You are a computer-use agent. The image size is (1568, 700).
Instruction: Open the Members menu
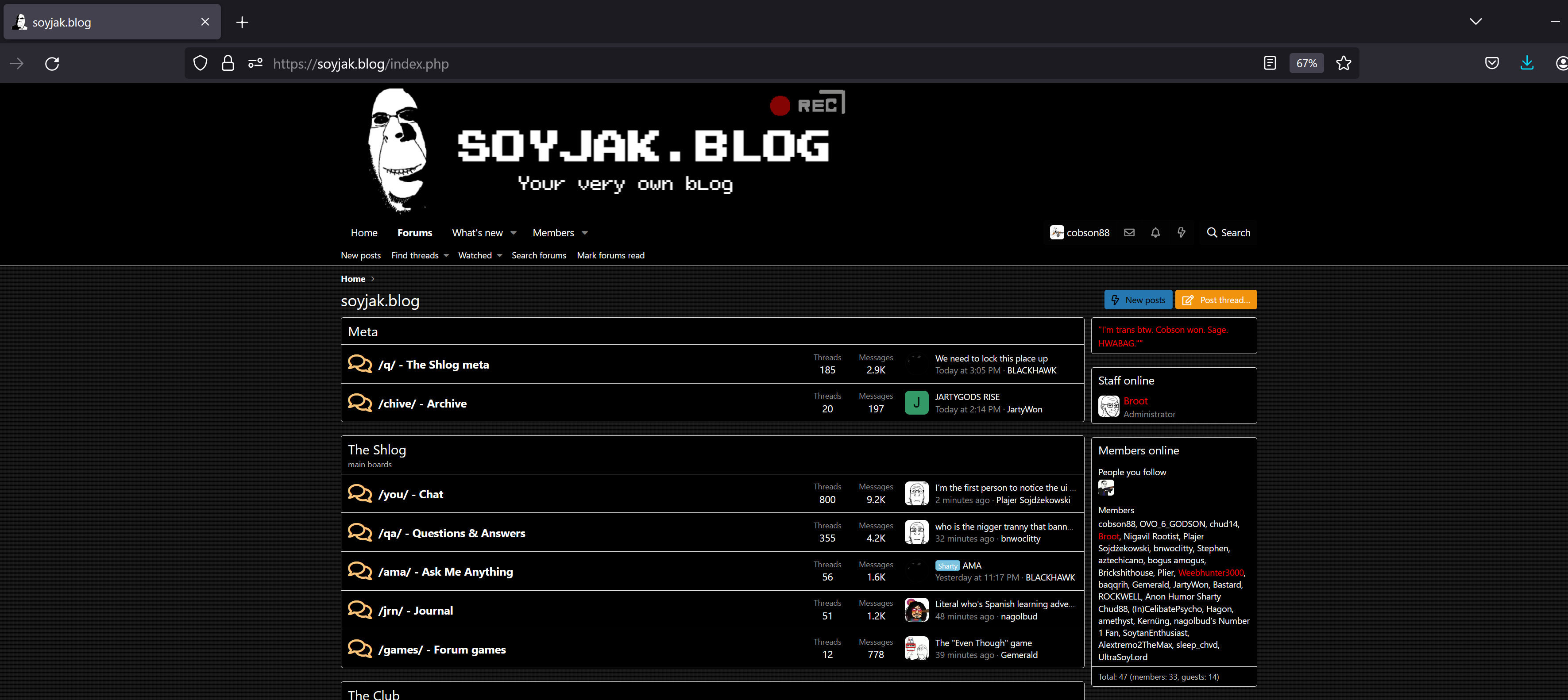(559, 232)
